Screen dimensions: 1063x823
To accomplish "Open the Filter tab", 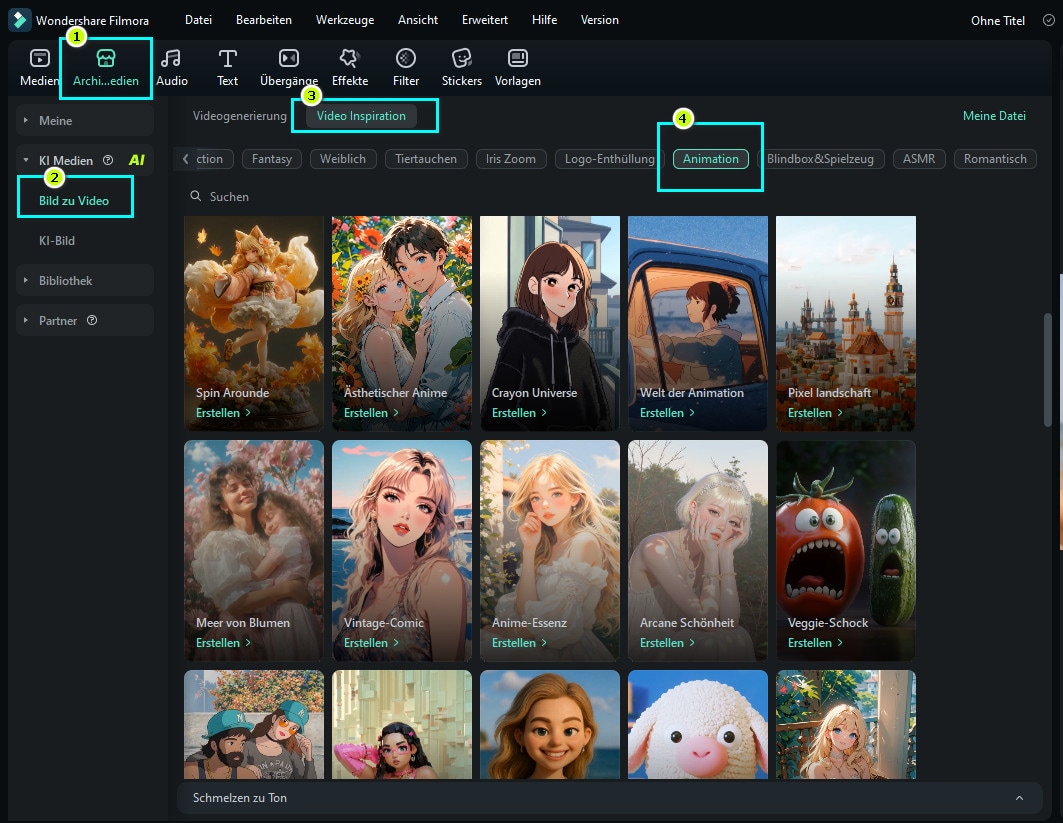I will [x=405, y=68].
